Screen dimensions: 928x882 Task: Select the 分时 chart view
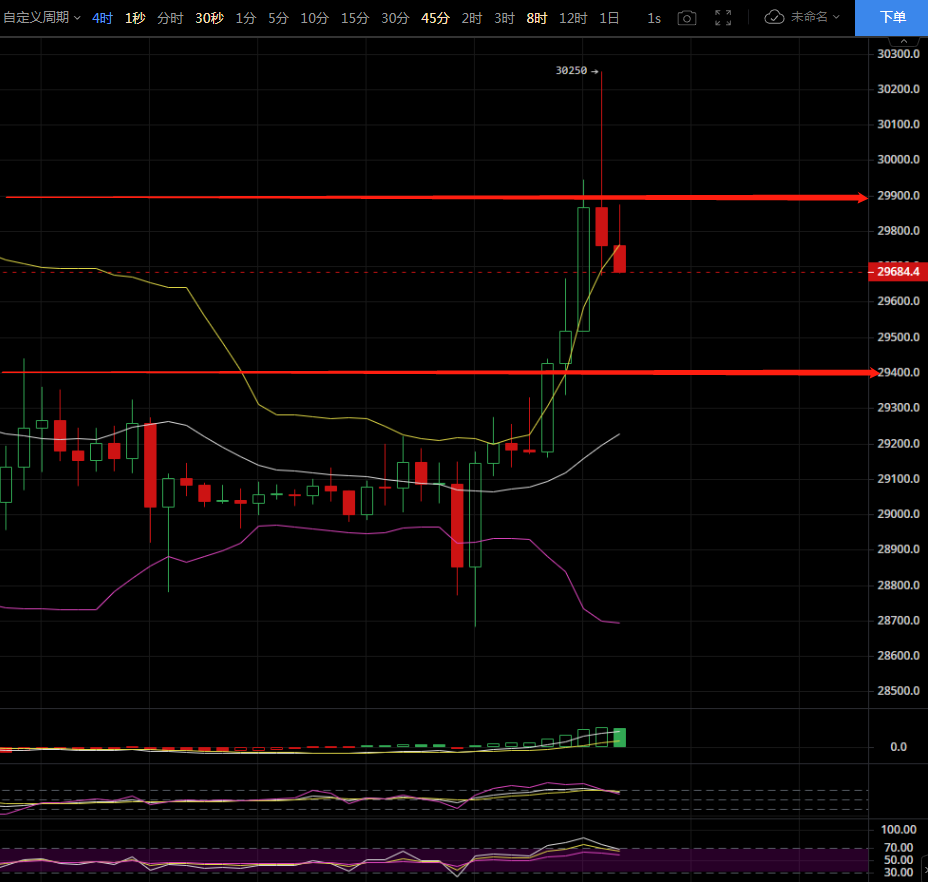tap(170, 18)
